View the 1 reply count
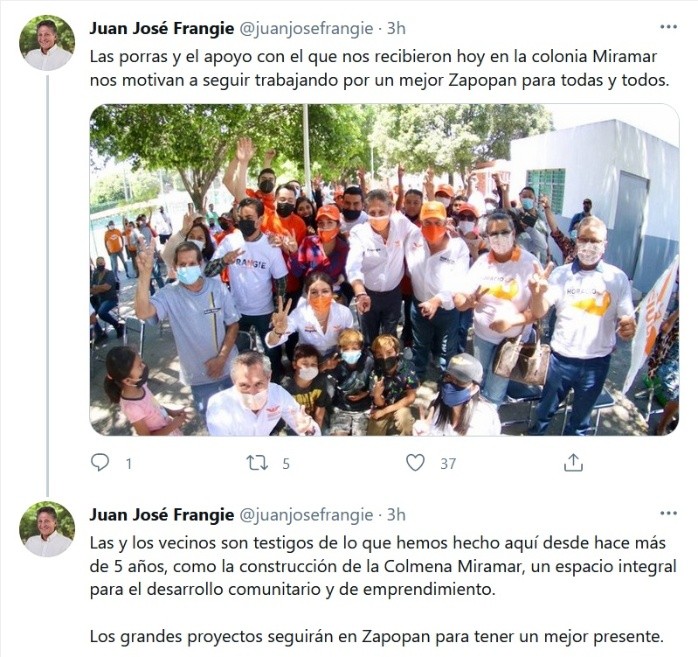The height and width of the screenshot is (657, 698). pyautogui.click(x=128, y=464)
